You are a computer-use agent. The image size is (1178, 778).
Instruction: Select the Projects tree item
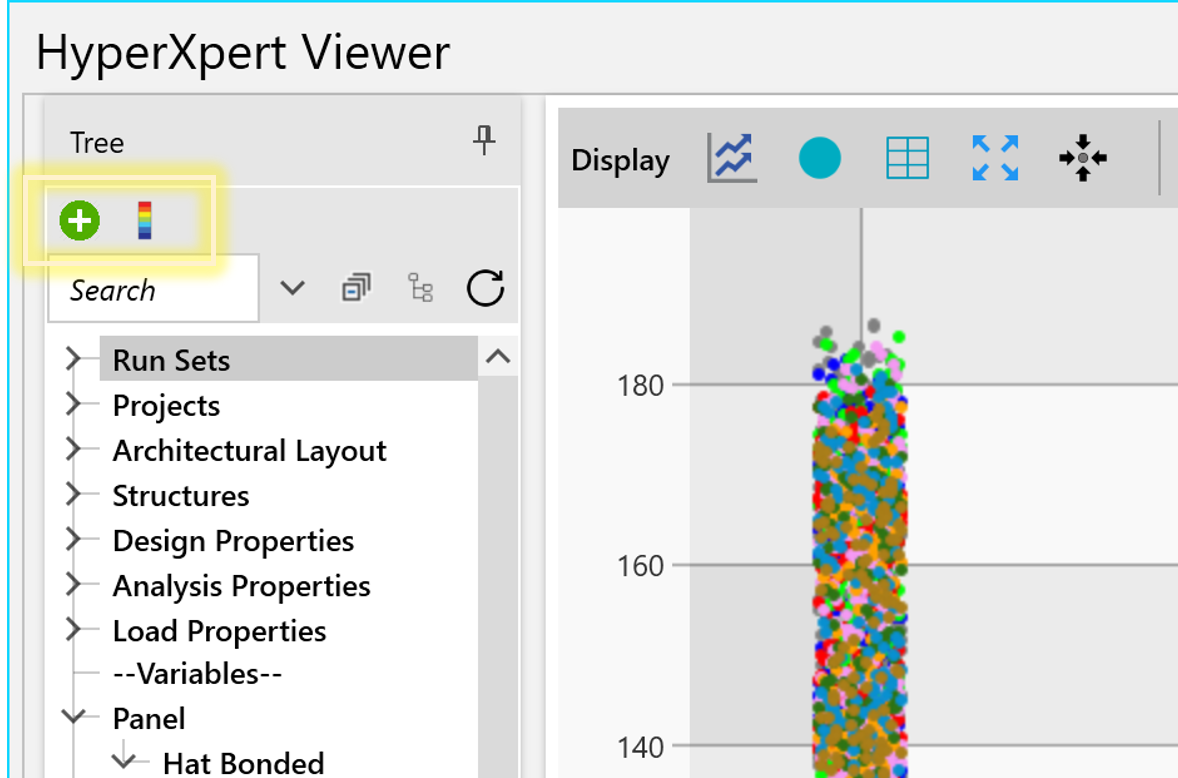166,406
